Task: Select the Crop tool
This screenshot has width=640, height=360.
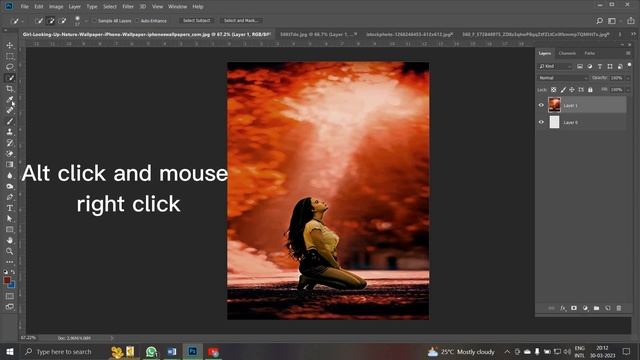Action: coord(9,89)
